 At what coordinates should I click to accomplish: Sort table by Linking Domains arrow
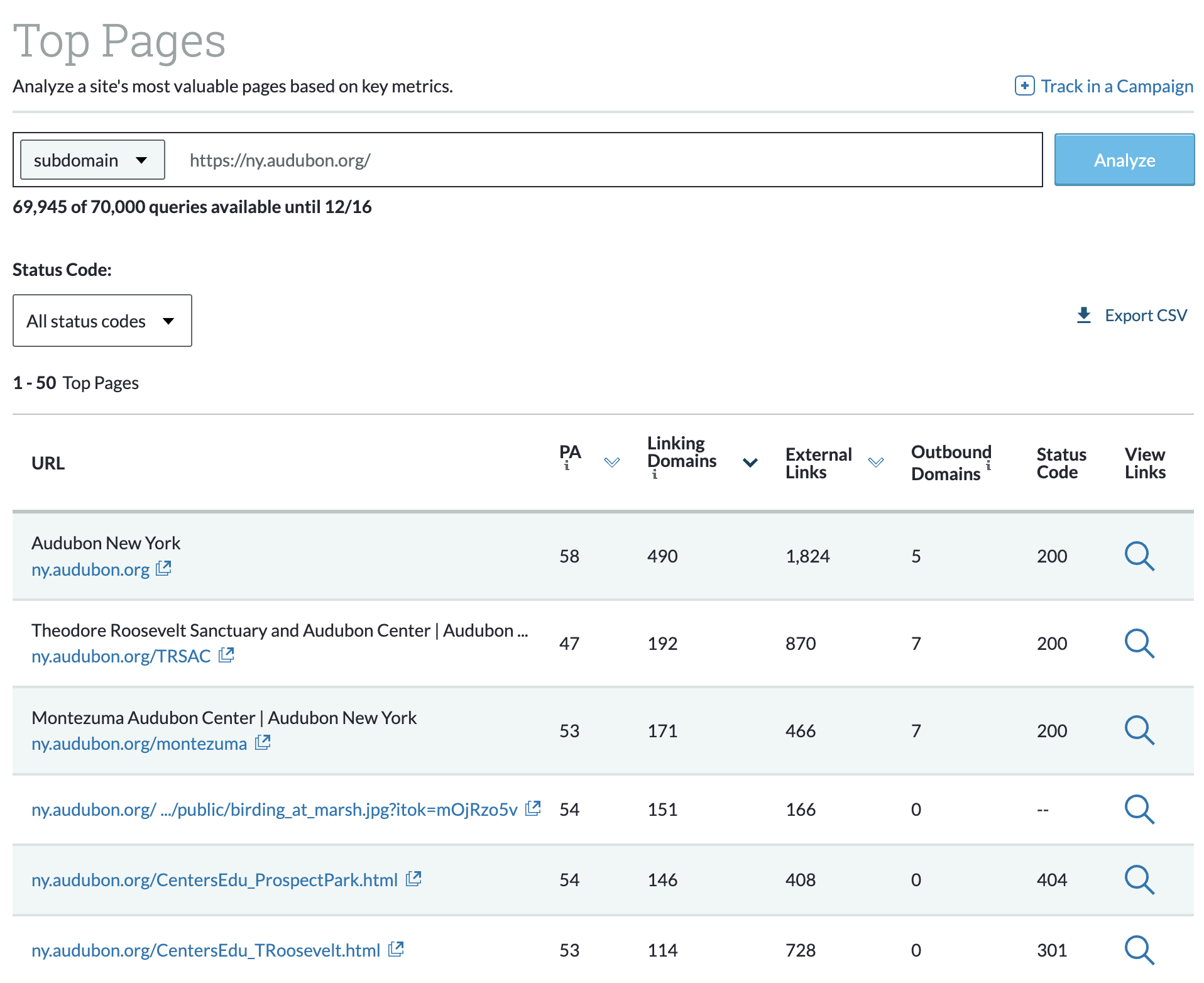point(750,463)
